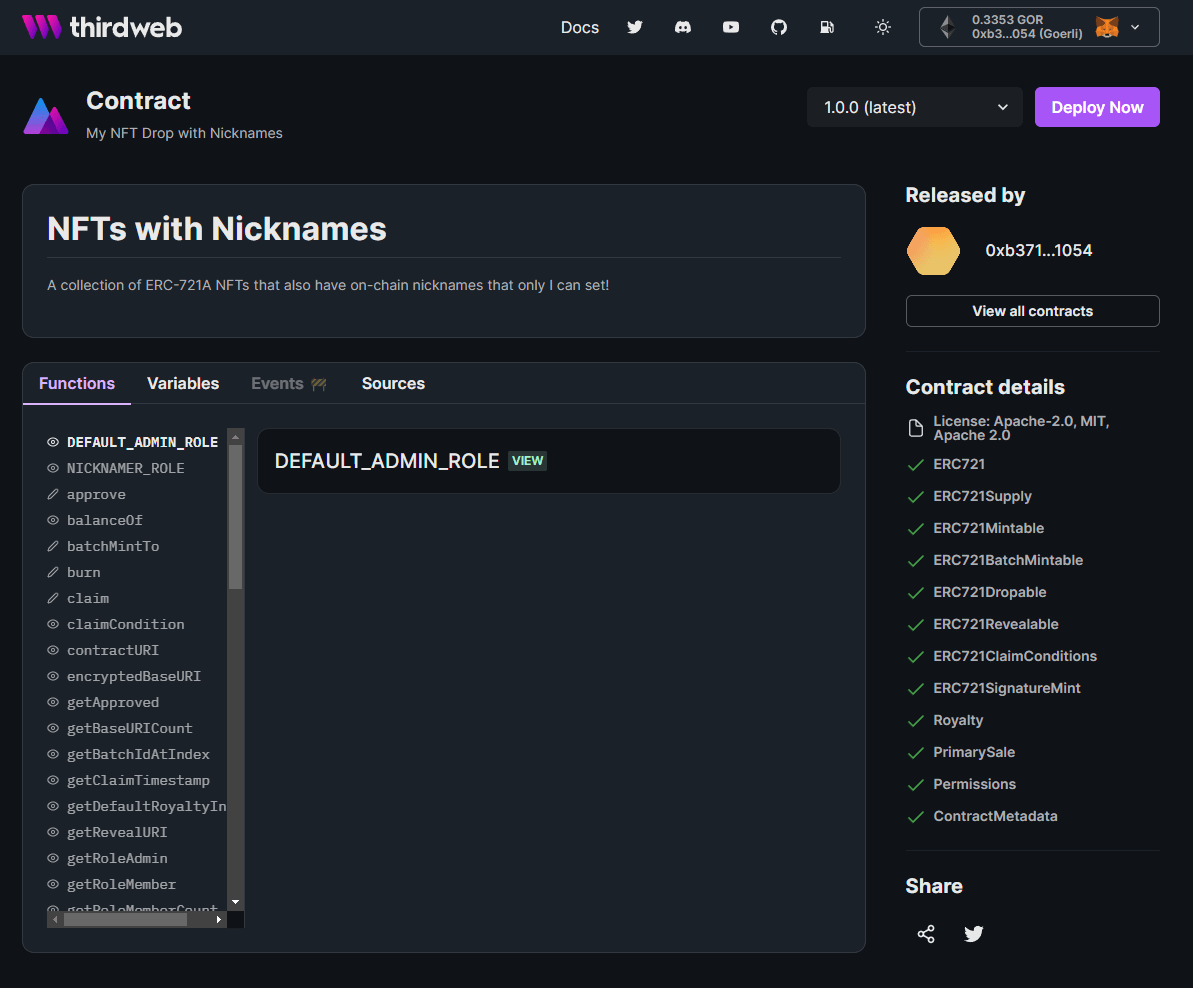Select the getRoleMember function
This screenshot has height=988, width=1193.
tap(112, 885)
